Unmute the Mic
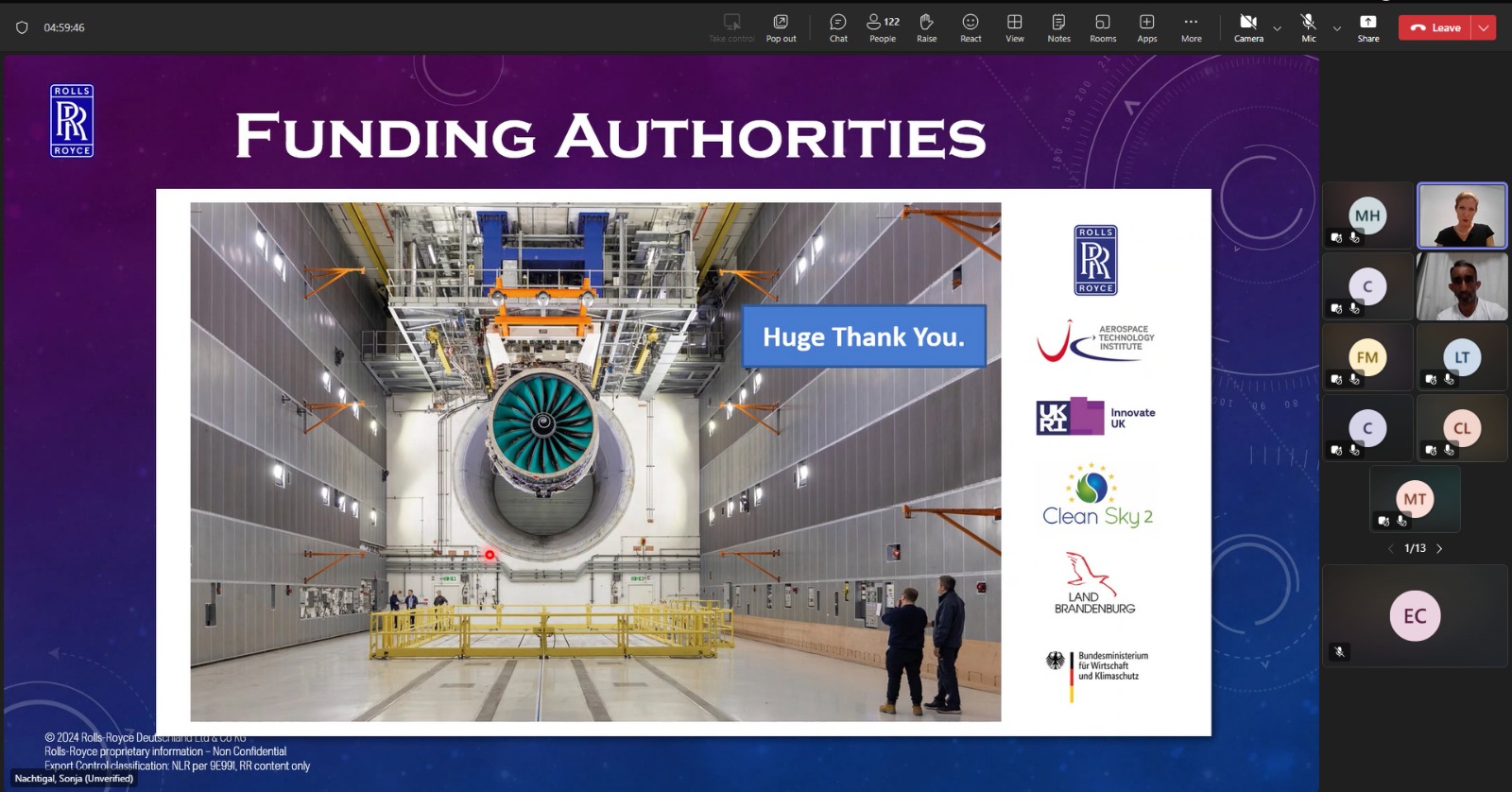Viewport: 1512px width, 792px height. tap(1308, 27)
